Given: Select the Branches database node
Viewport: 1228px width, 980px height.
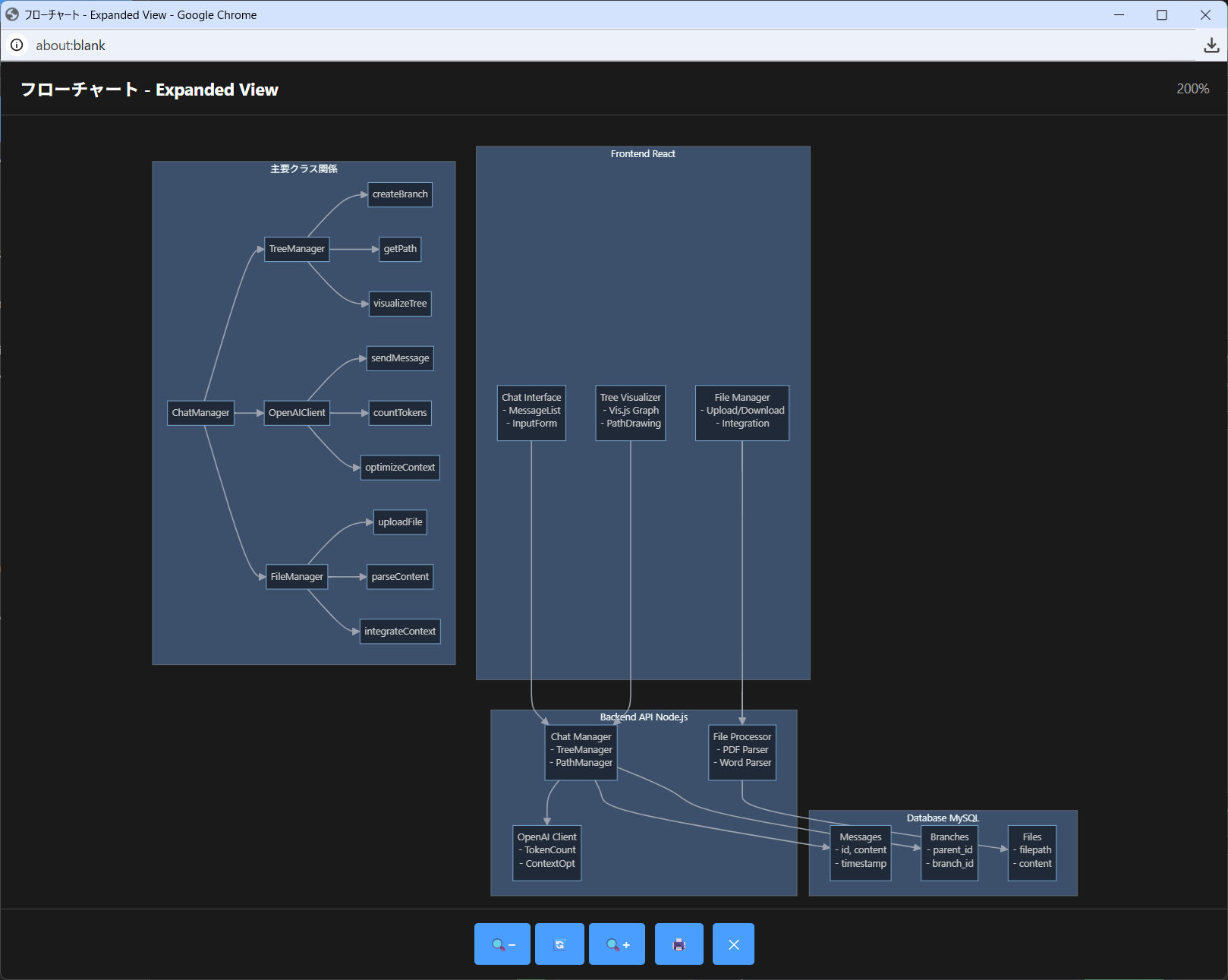Looking at the screenshot, I should click(949, 852).
